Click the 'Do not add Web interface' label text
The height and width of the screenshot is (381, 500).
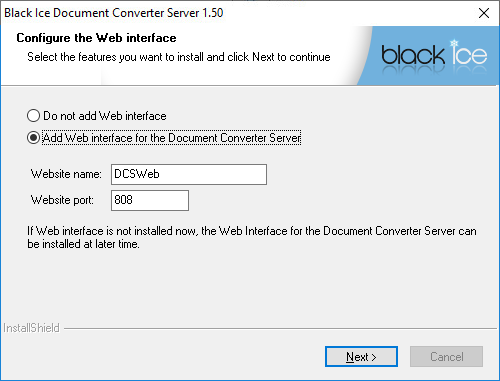[105, 116]
